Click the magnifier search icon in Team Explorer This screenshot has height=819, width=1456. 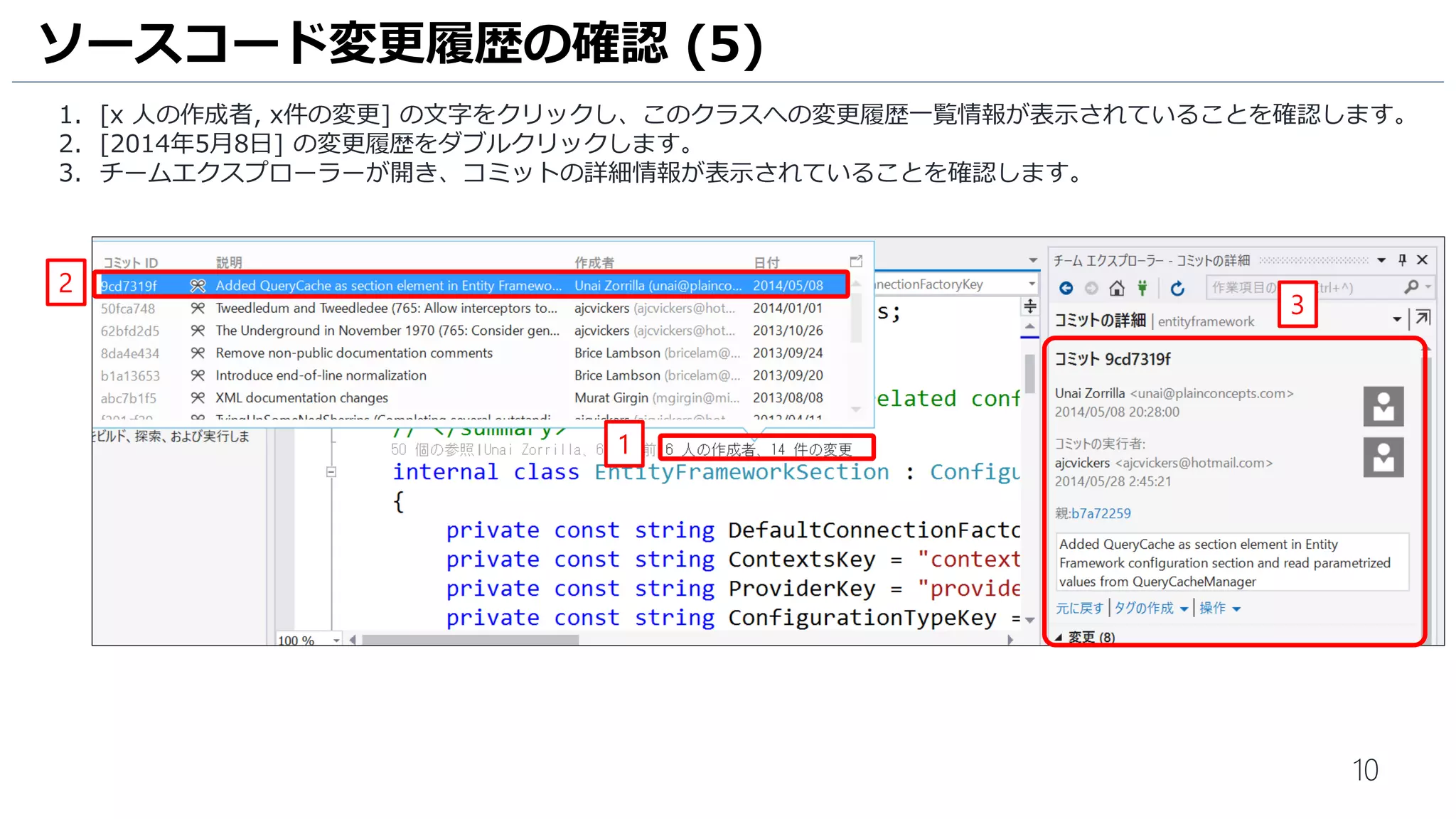[x=1411, y=287]
